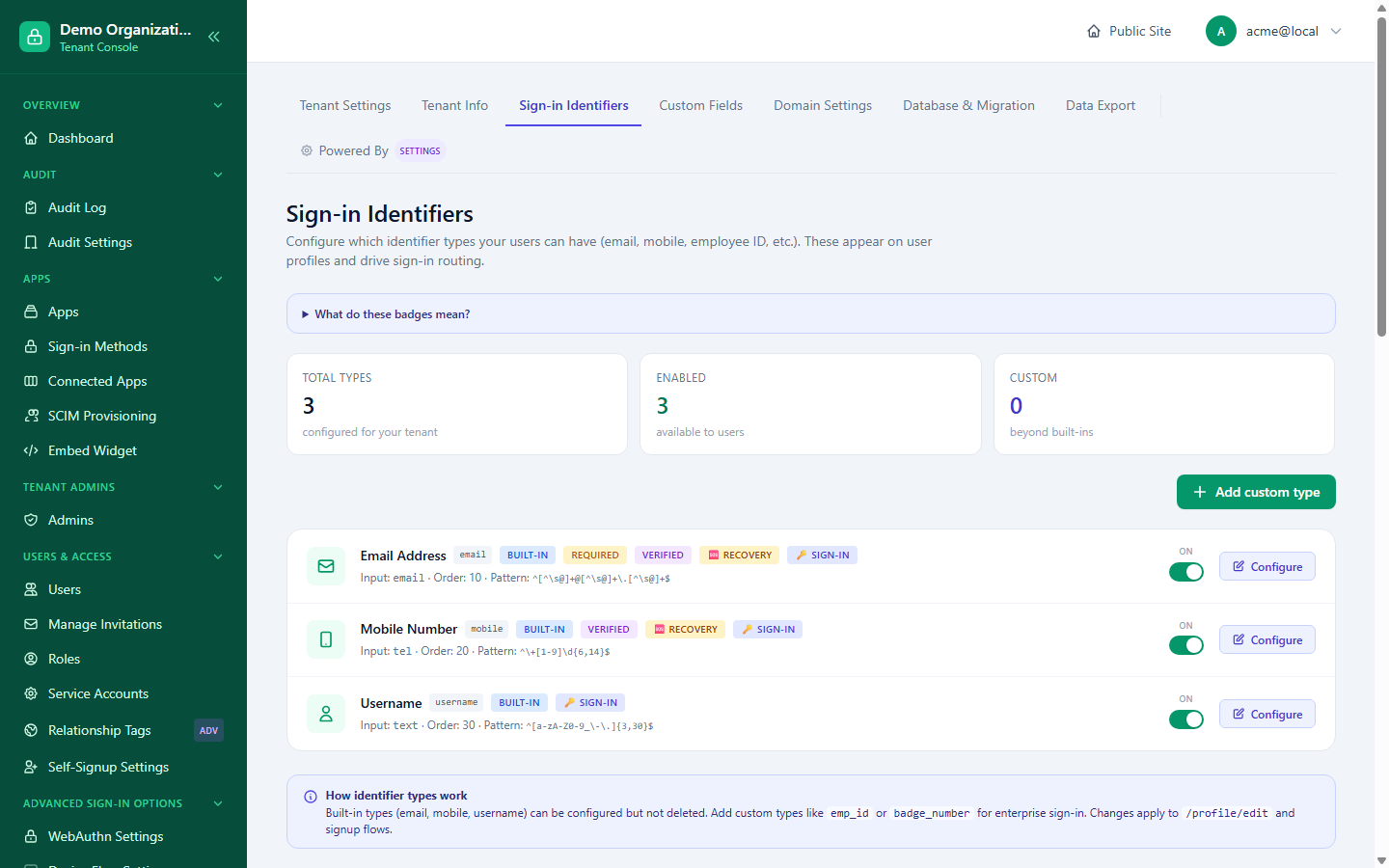Click the Roles icon in sidebar

pos(31,659)
